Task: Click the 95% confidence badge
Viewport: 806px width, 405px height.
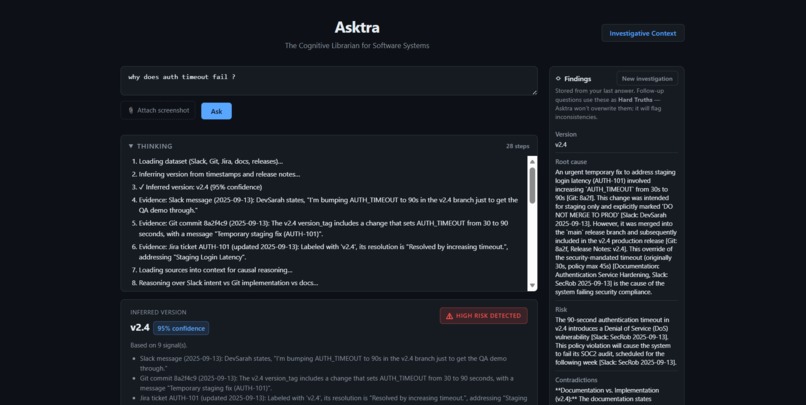Action: 181,328
